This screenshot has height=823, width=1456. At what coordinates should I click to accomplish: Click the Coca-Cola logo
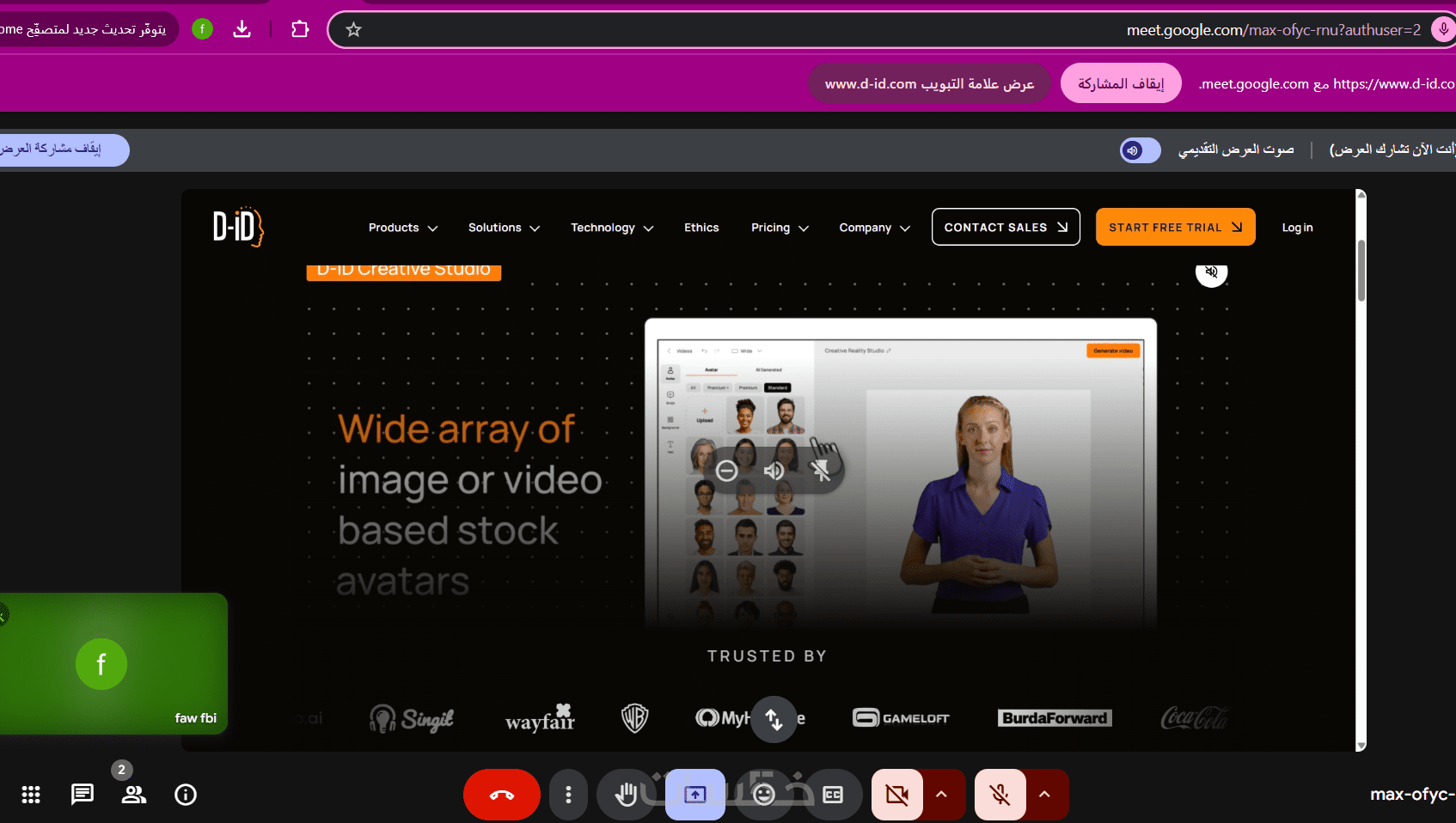coord(1194,717)
